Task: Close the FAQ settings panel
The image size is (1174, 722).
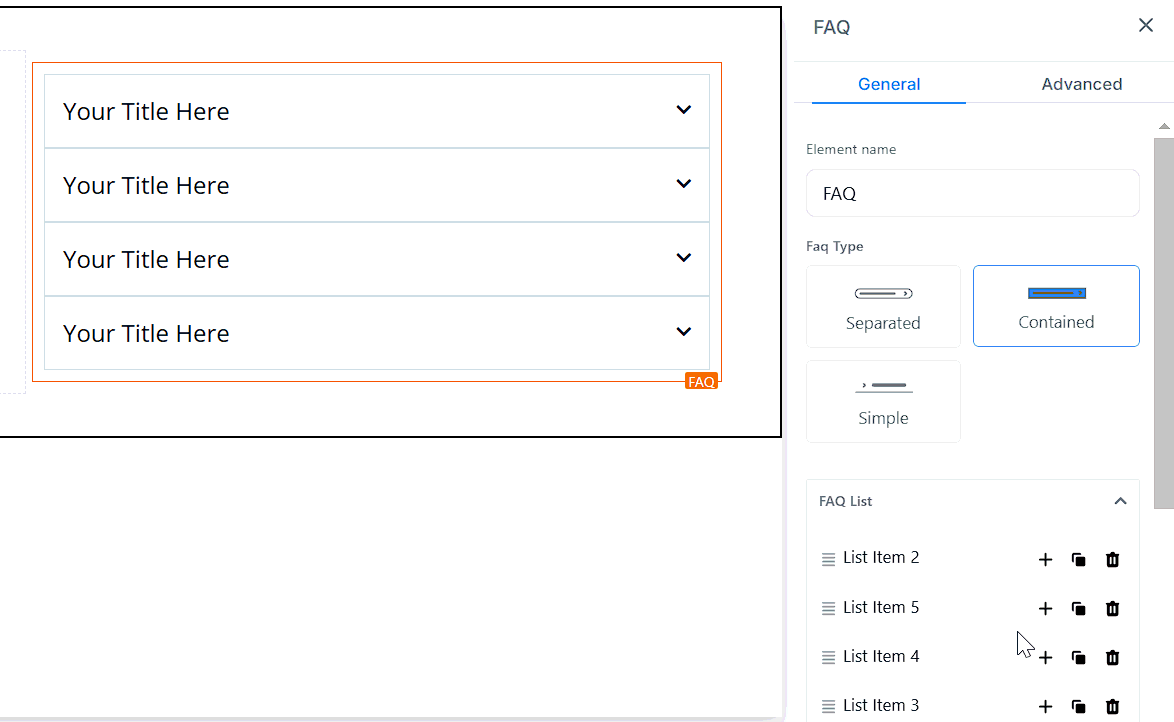Action: click(1146, 26)
